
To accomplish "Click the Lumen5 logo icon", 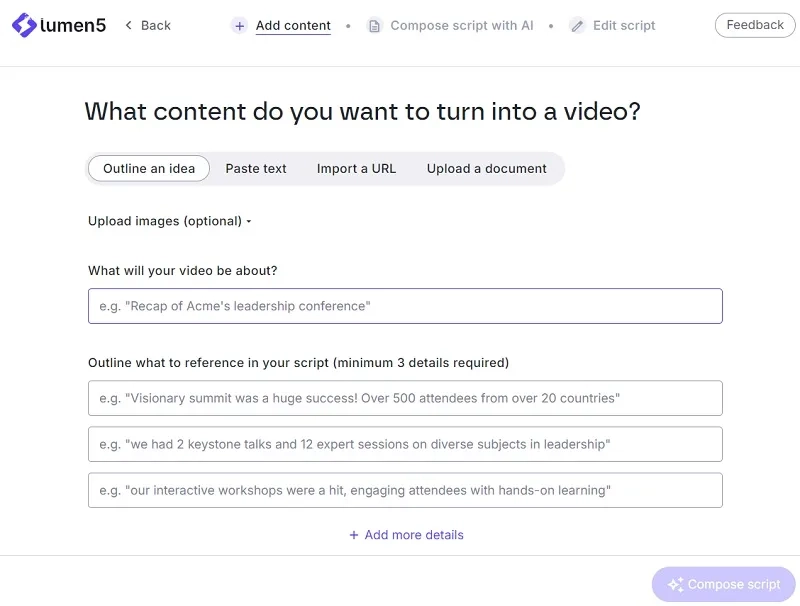I will click(x=24, y=25).
